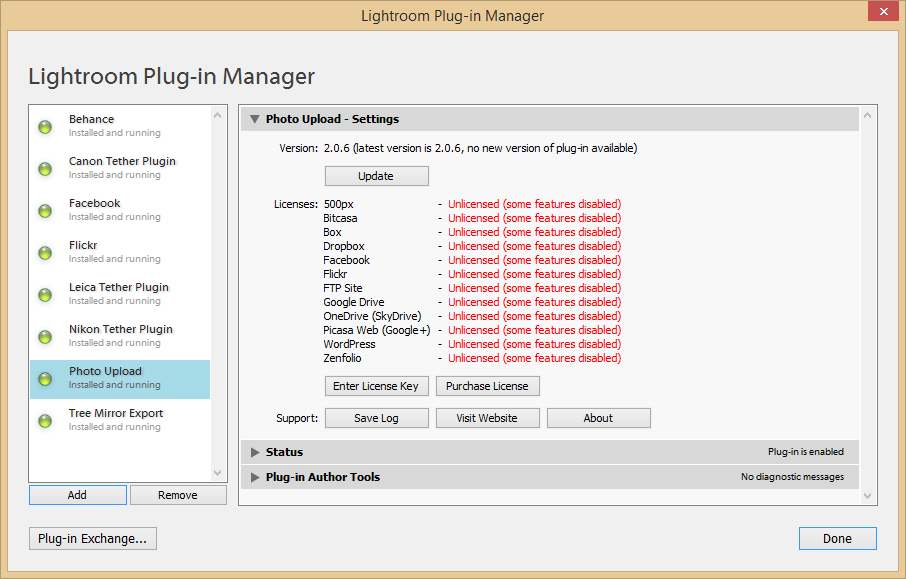The image size is (906, 579).
Task: Expand the Plug-in Author Tools section
Action: coord(256,478)
